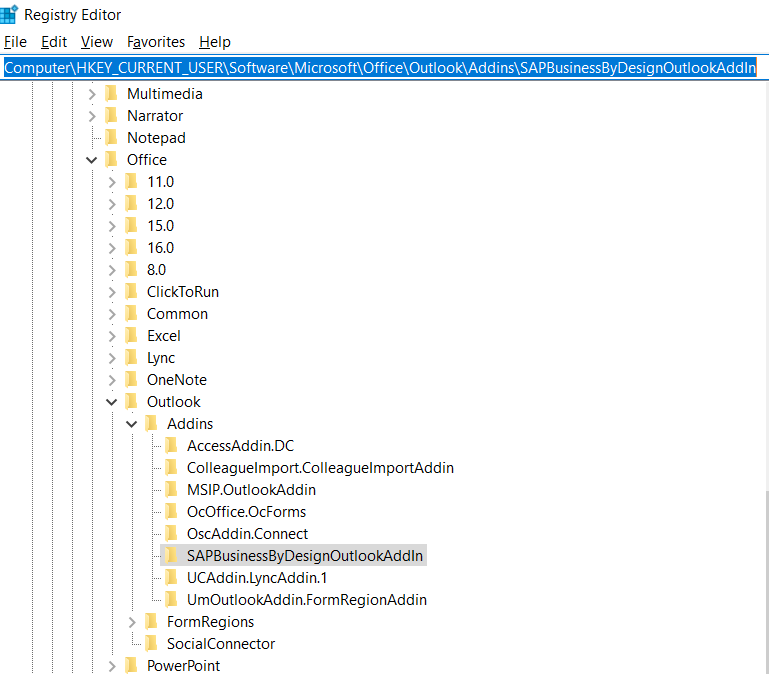Click the ClickToRun folder icon
The height and width of the screenshot is (674, 769).
[x=131, y=292]
